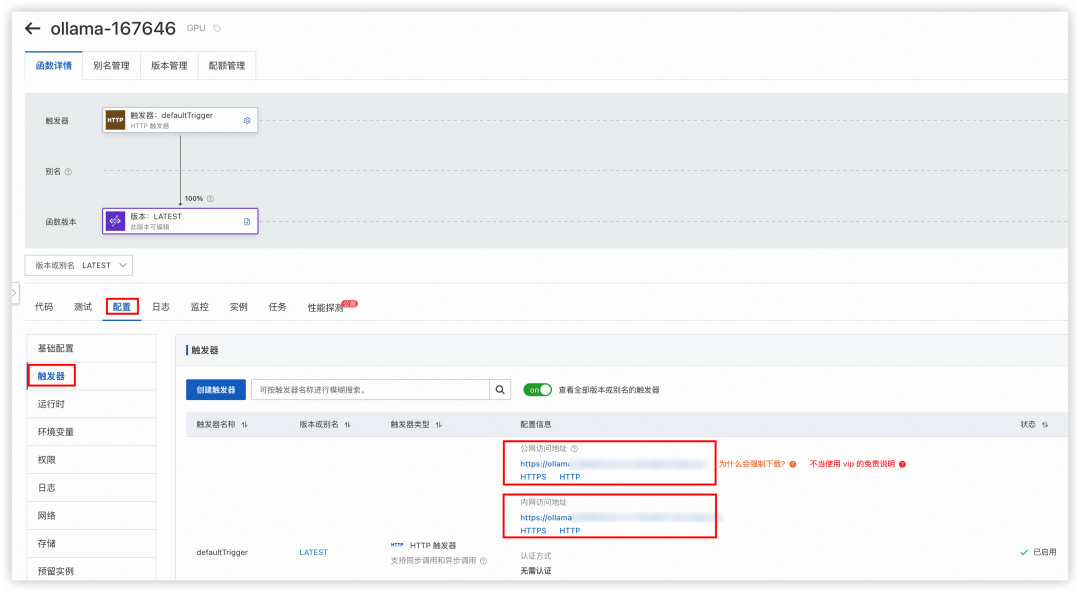This screenshot has width=1080, height=592.
Task: Focus the trigger name search field
Action: (371, 389)
